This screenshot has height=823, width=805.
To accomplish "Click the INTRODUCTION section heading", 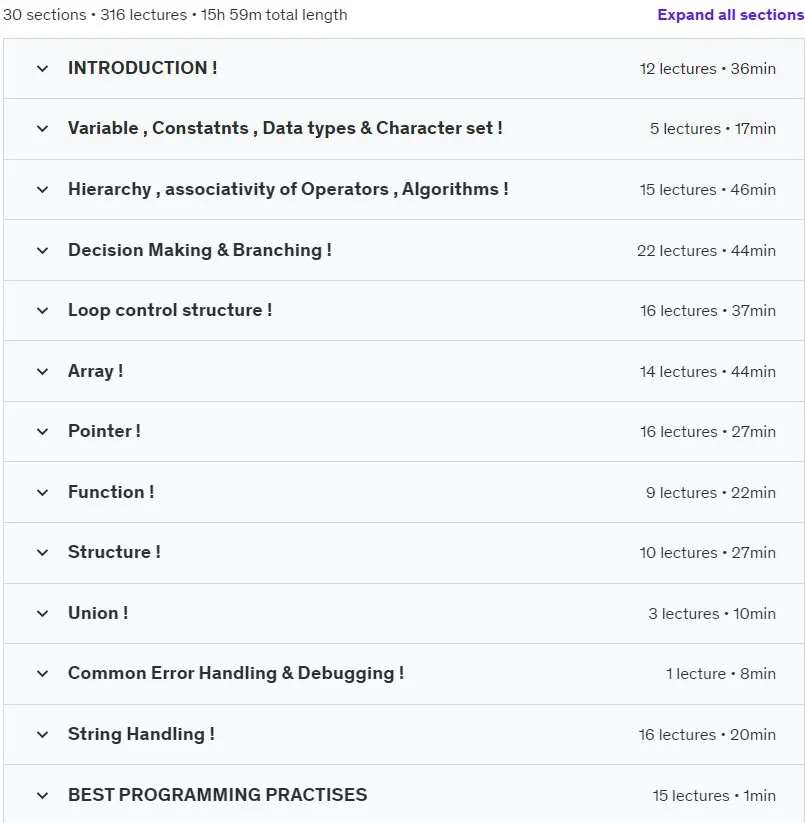I will coord(142,68).
